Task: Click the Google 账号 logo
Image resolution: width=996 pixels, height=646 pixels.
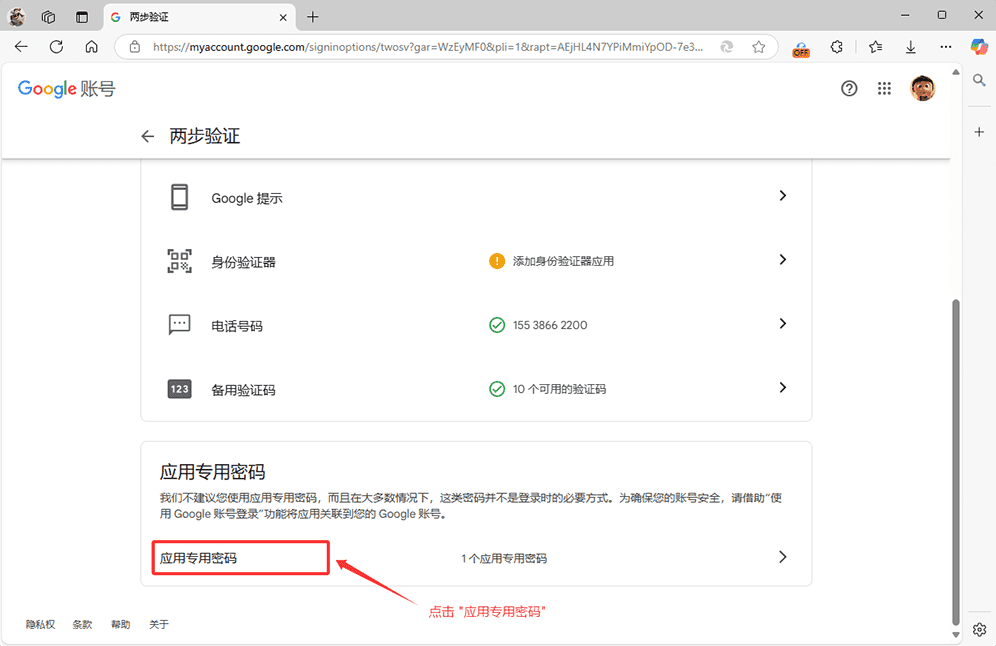Action: click(x=67, y=88)
